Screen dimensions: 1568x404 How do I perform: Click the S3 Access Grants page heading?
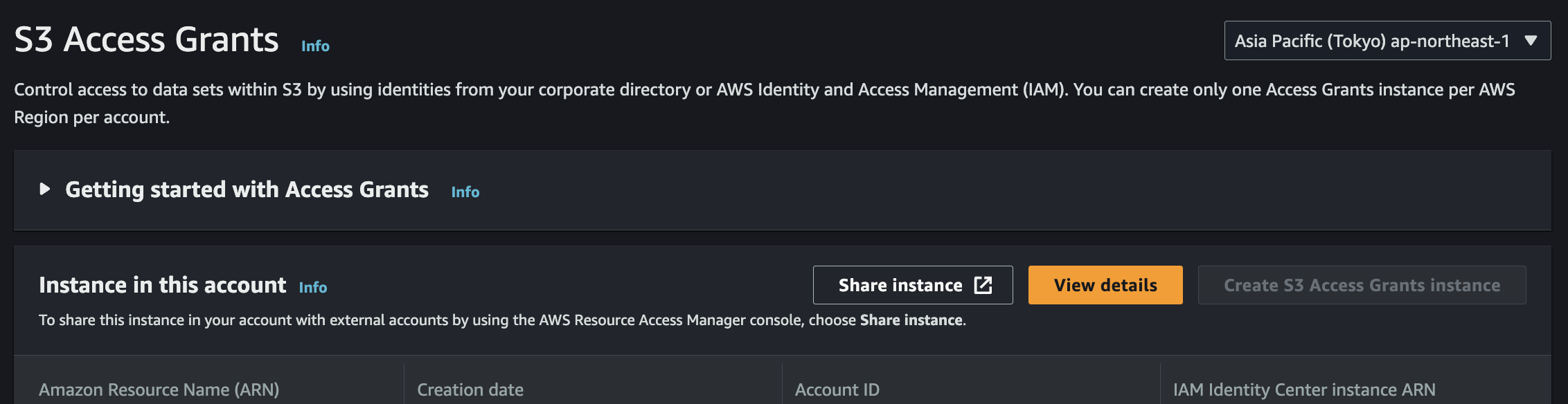click(146, 39)
